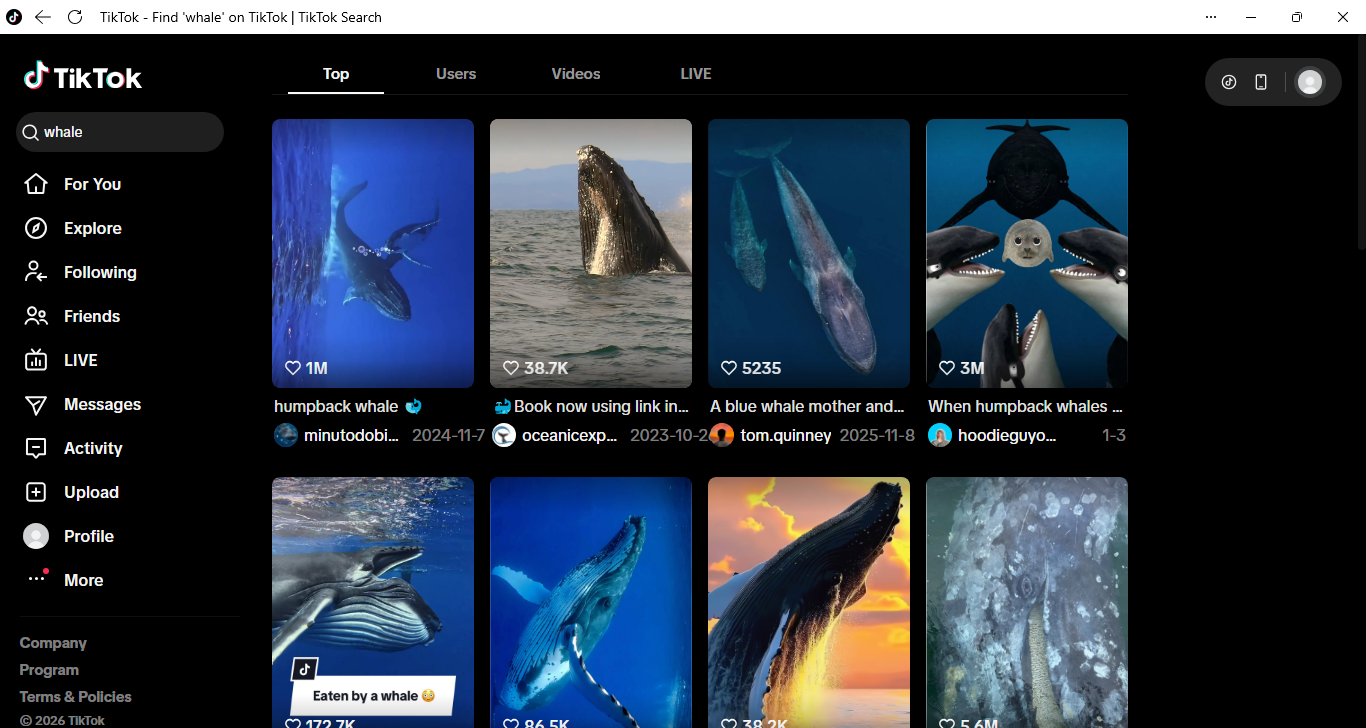Open the For You home feed
This screenshot has height=728, width=1366.
(91, 184)
